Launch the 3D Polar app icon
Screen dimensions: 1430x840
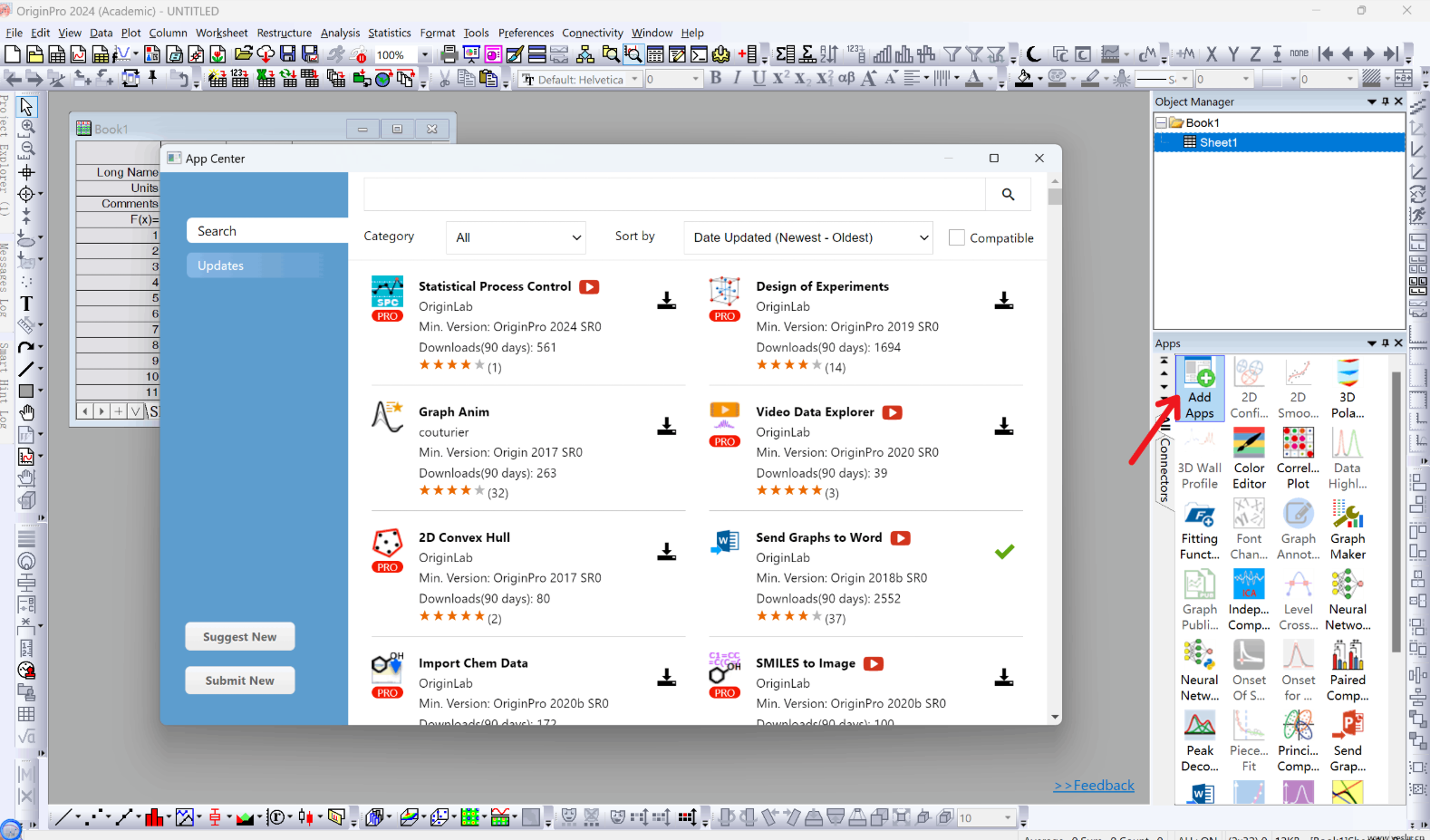click(x=1348, y=389)
